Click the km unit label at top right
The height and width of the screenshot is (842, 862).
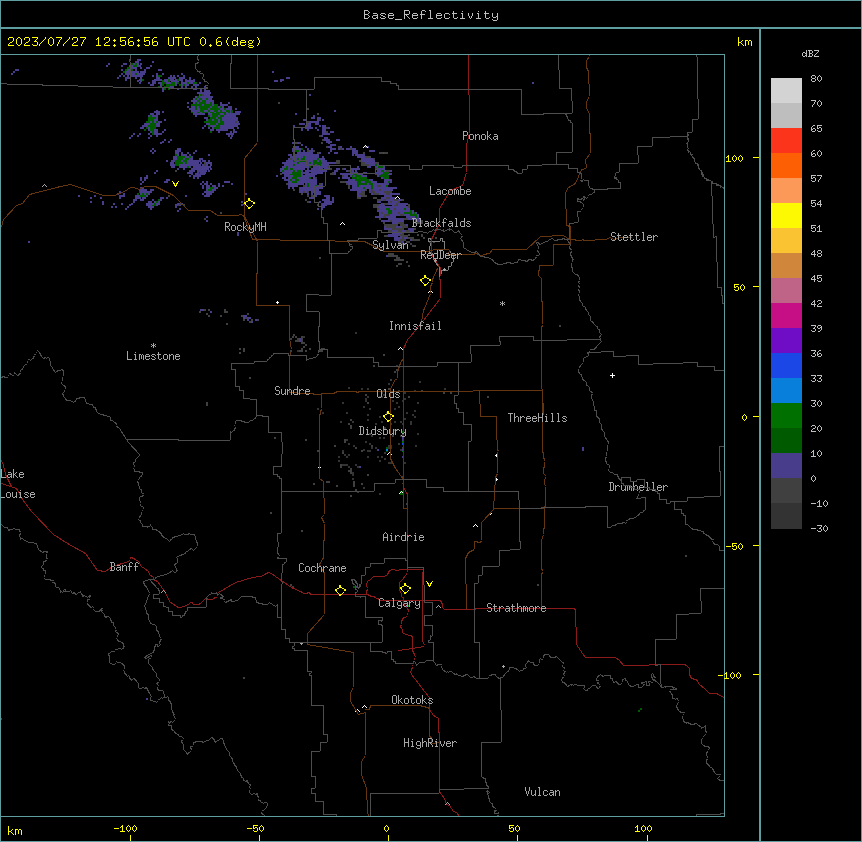coord(744,42)
